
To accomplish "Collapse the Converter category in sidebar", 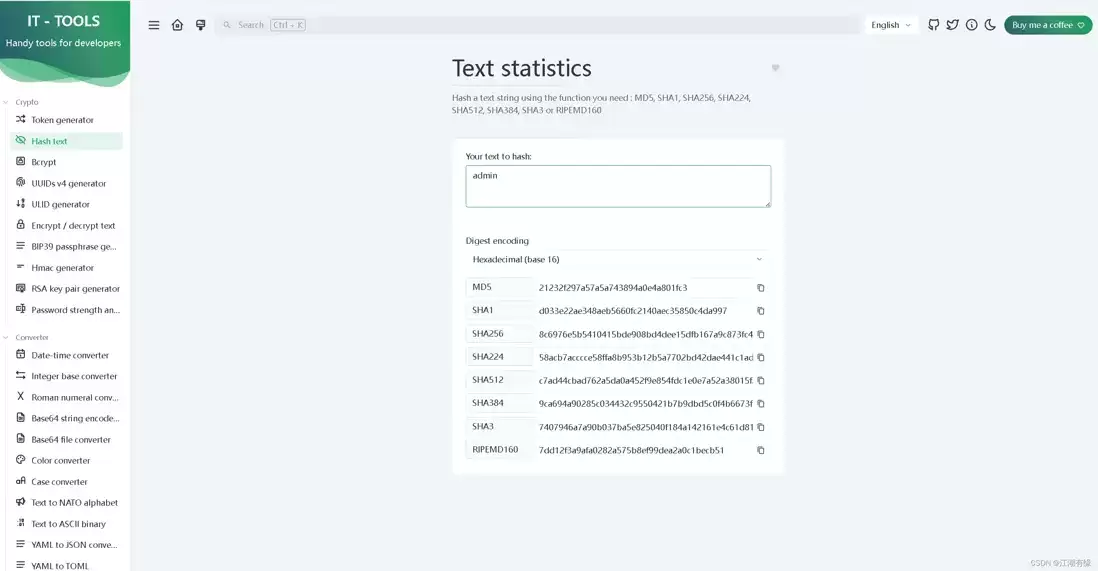I will point(27,338).
